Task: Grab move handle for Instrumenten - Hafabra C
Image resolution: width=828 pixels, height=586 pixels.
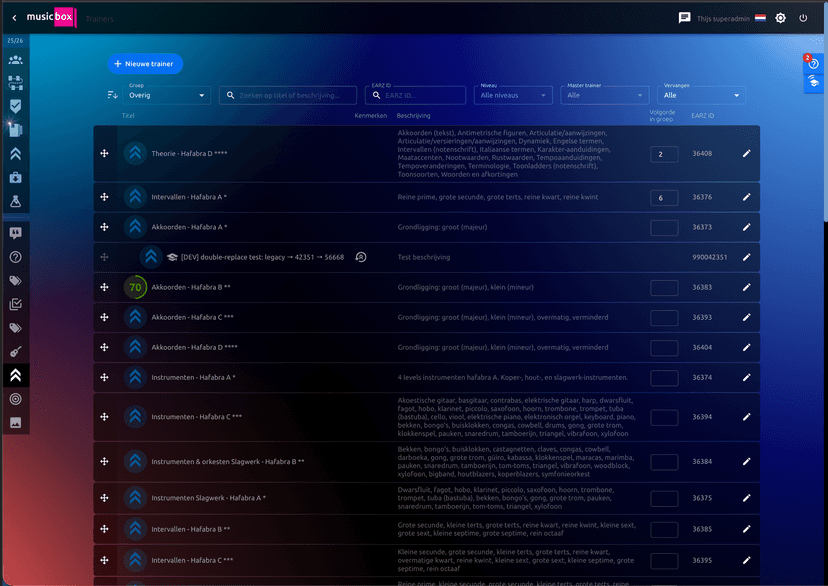Action: click(x=105, y=417)
